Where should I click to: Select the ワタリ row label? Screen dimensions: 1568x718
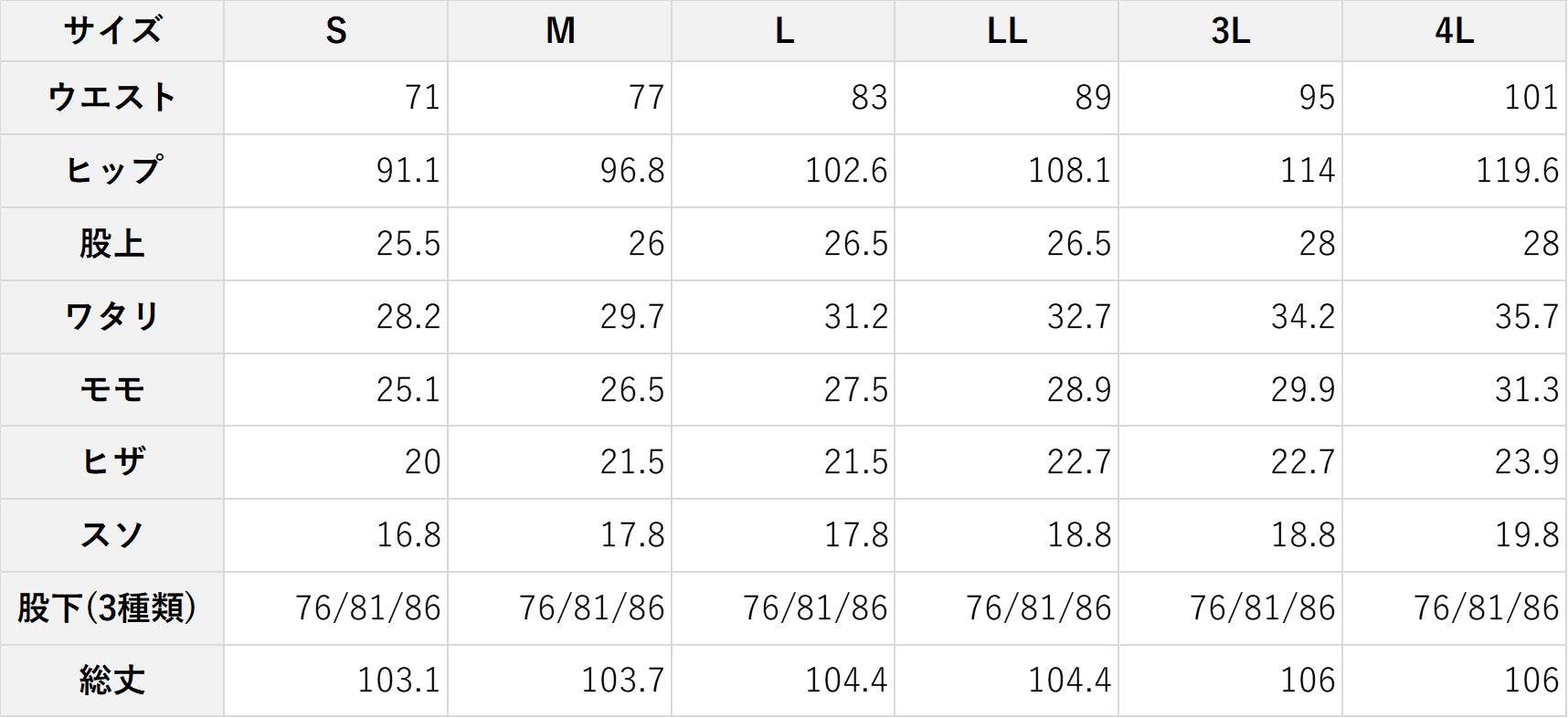coord(111,317)
